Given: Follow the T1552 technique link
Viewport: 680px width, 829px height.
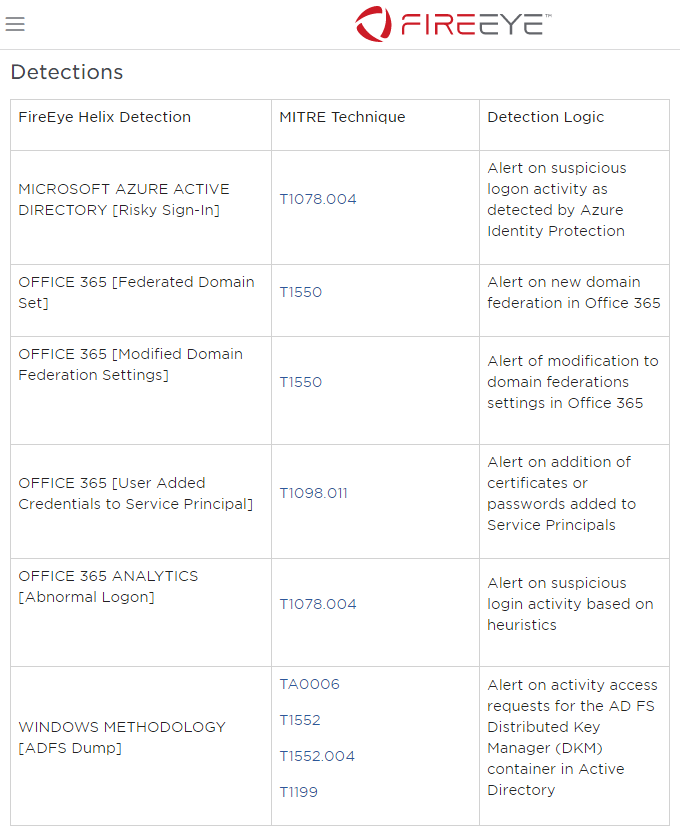Looking at the screenshot, I should click(300, 720).
